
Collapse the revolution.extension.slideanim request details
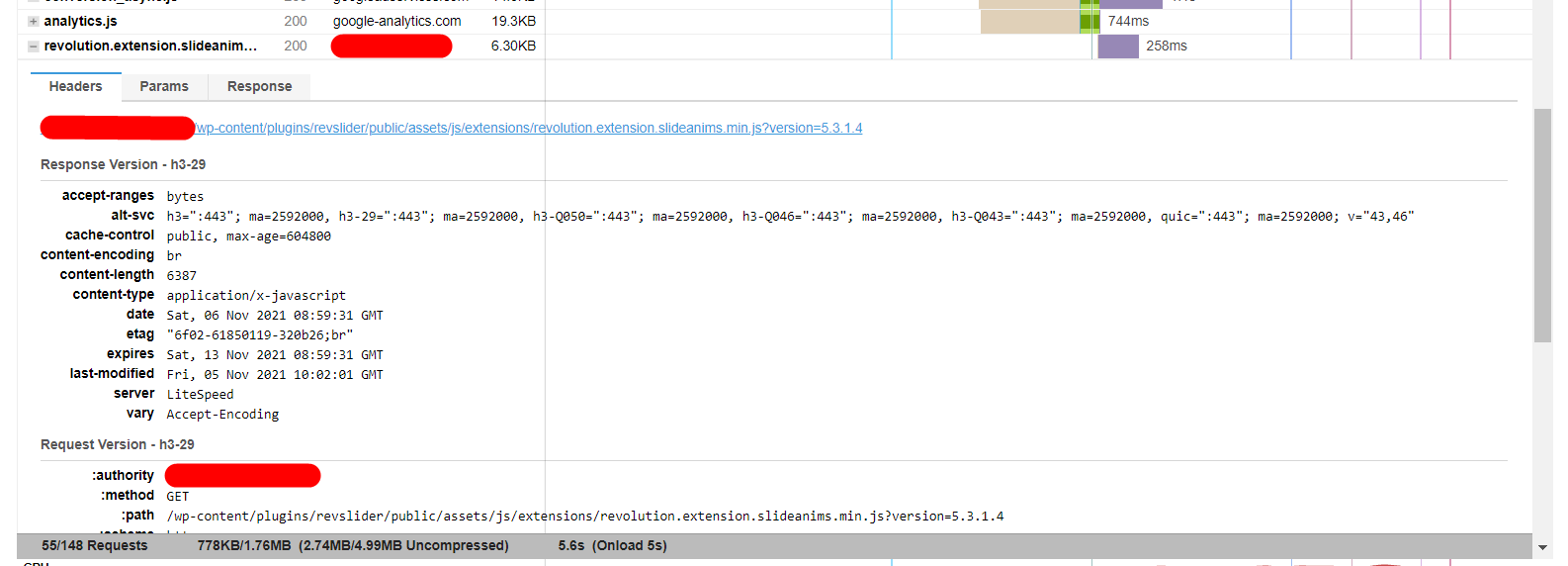[x=34, y=46]
